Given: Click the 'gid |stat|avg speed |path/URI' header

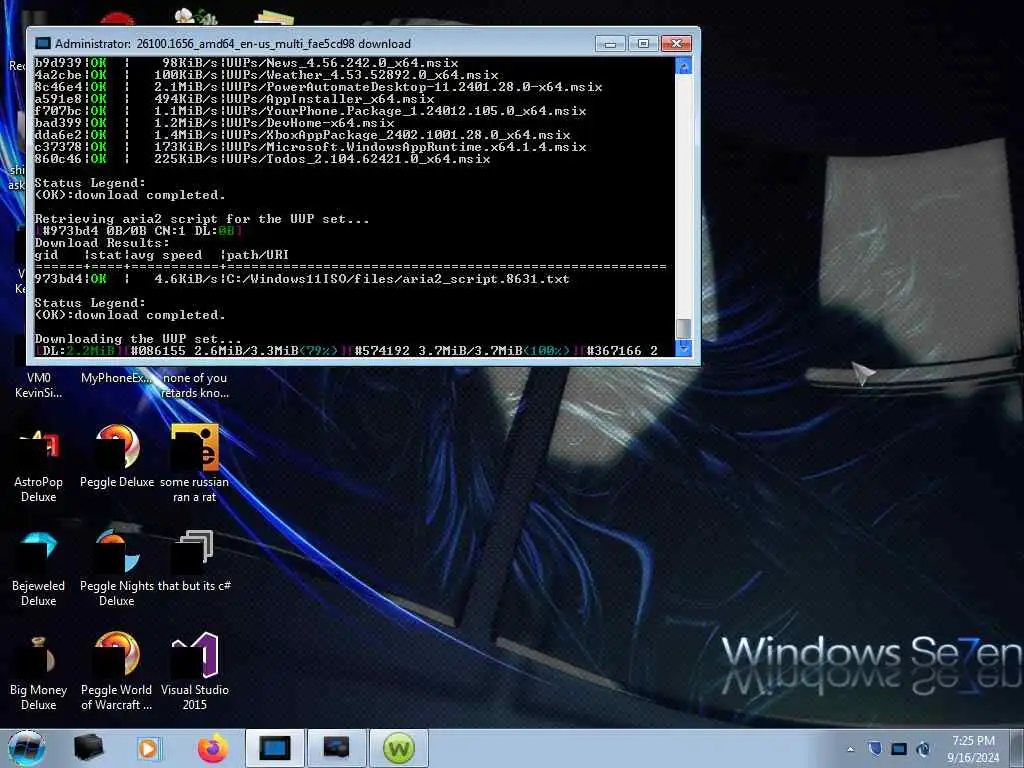Looking at the screenshot, I should point(161,255).
